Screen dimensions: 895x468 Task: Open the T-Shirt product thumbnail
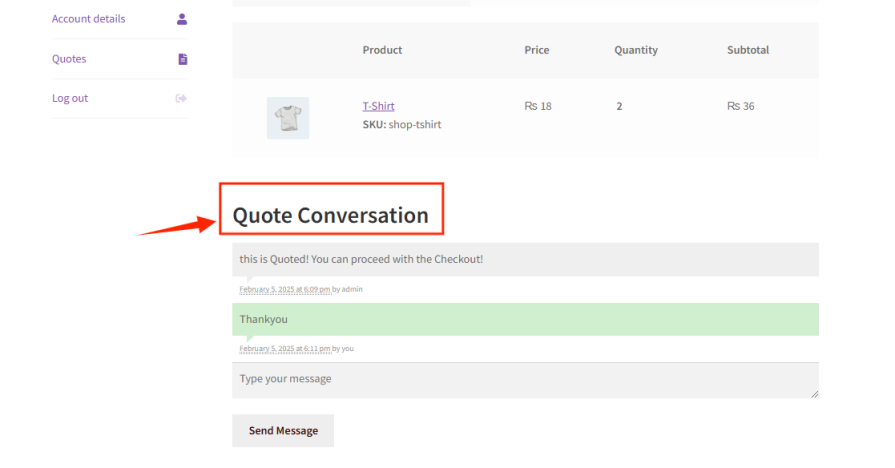click(288, 118)
